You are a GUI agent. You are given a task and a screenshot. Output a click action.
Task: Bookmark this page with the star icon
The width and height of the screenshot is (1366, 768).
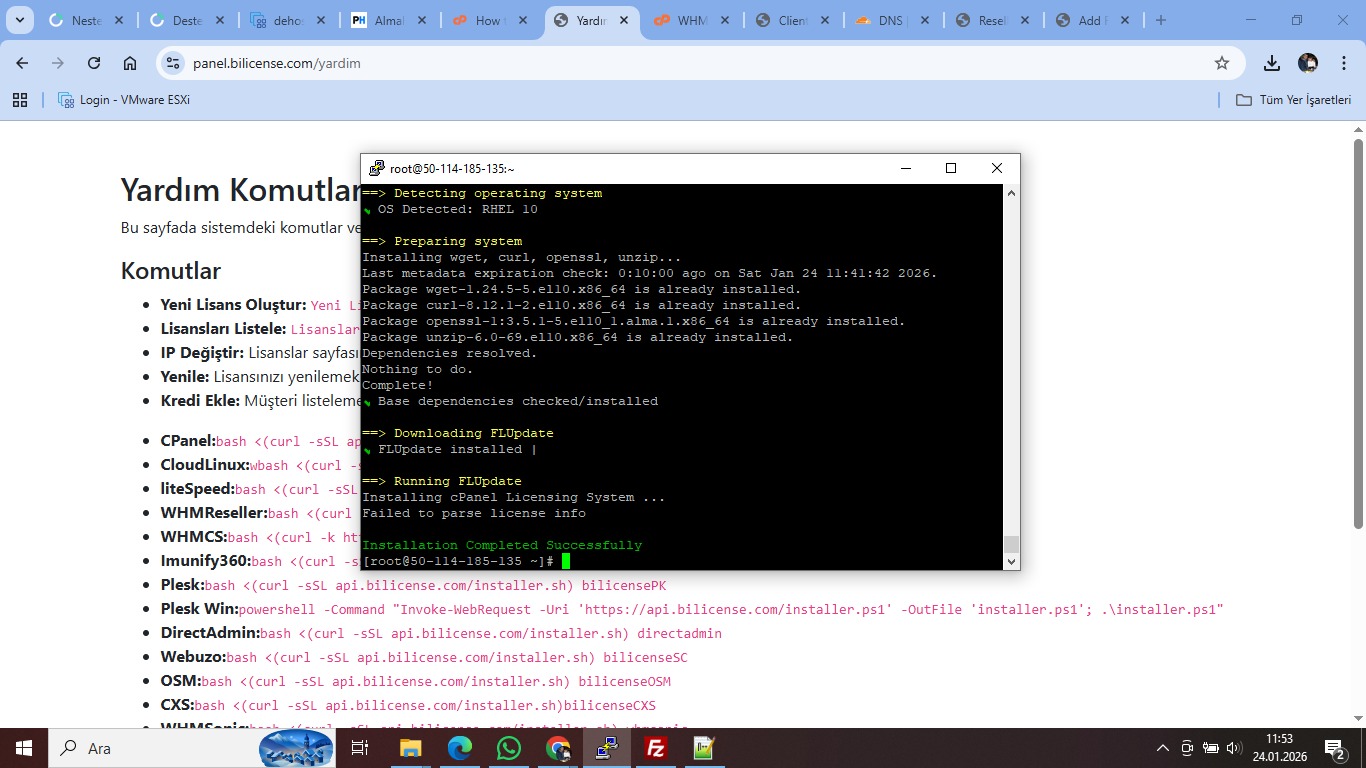click(1222, 63)
